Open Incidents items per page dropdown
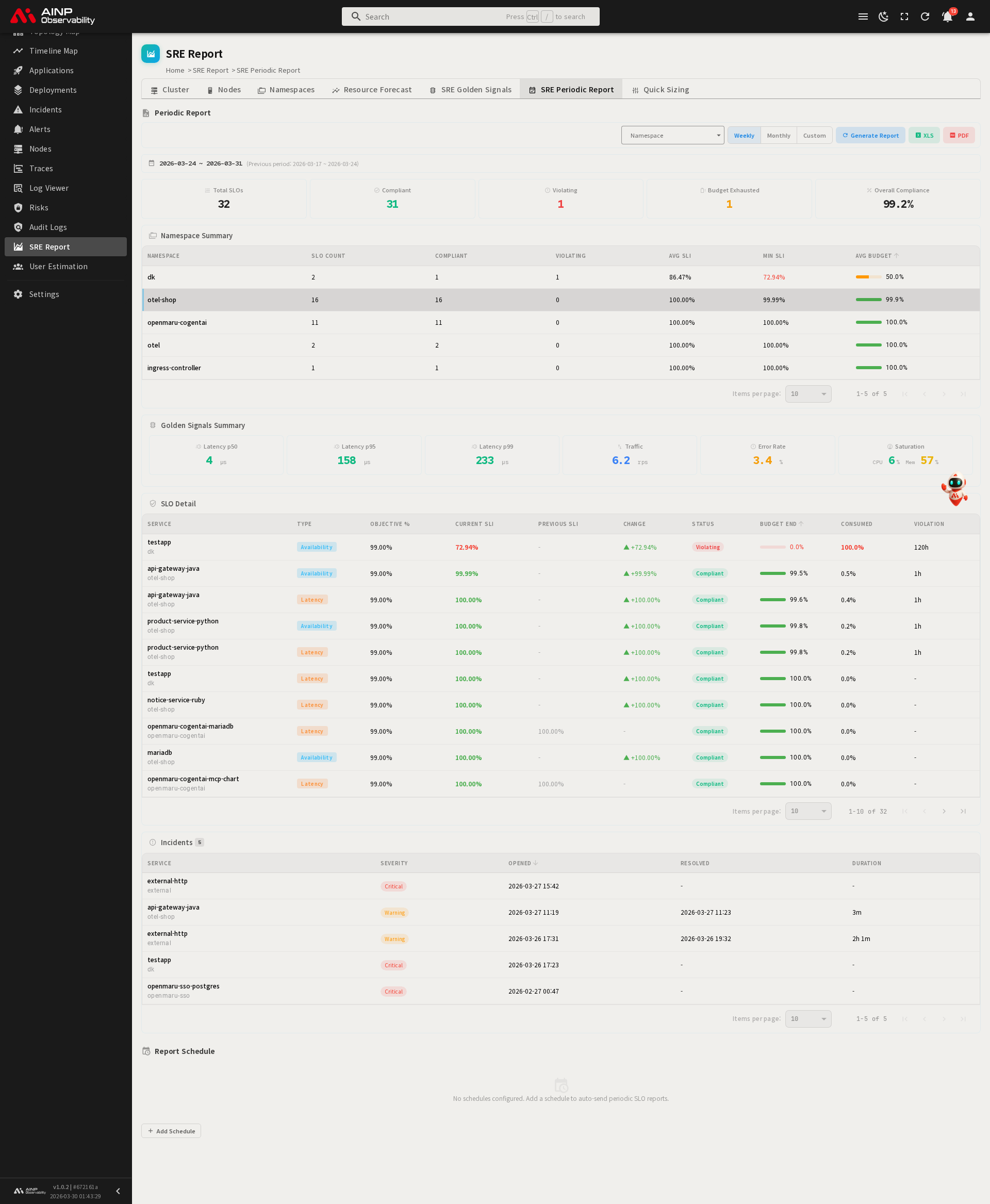Viewport: 990px width, 1204px height. click(x=807, y=1019)
